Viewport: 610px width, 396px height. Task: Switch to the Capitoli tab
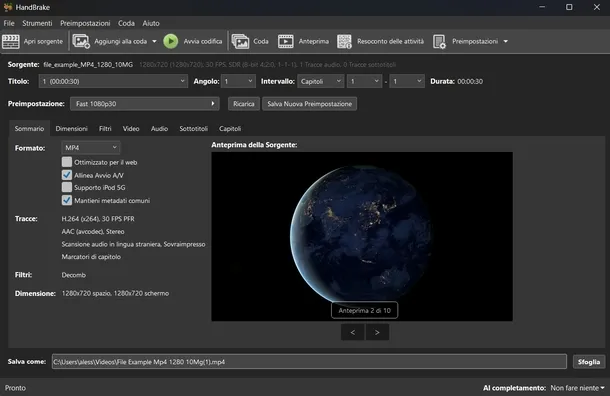(230, 128)
